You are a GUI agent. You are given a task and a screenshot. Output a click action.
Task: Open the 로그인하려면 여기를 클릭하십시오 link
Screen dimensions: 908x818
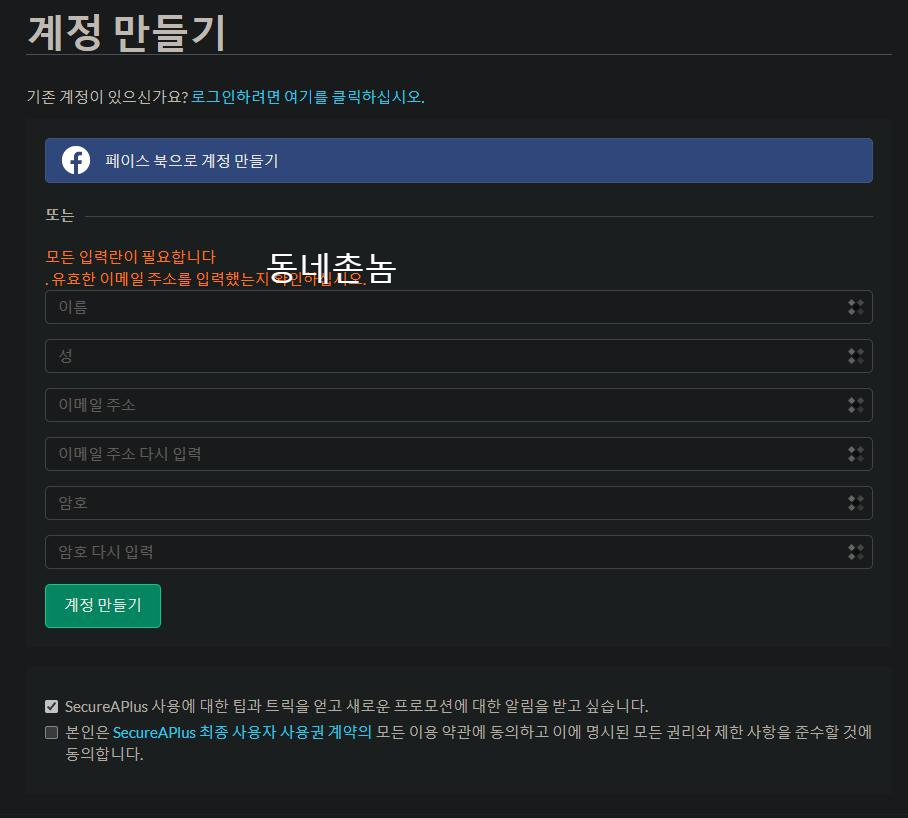(x=307, y=97)
